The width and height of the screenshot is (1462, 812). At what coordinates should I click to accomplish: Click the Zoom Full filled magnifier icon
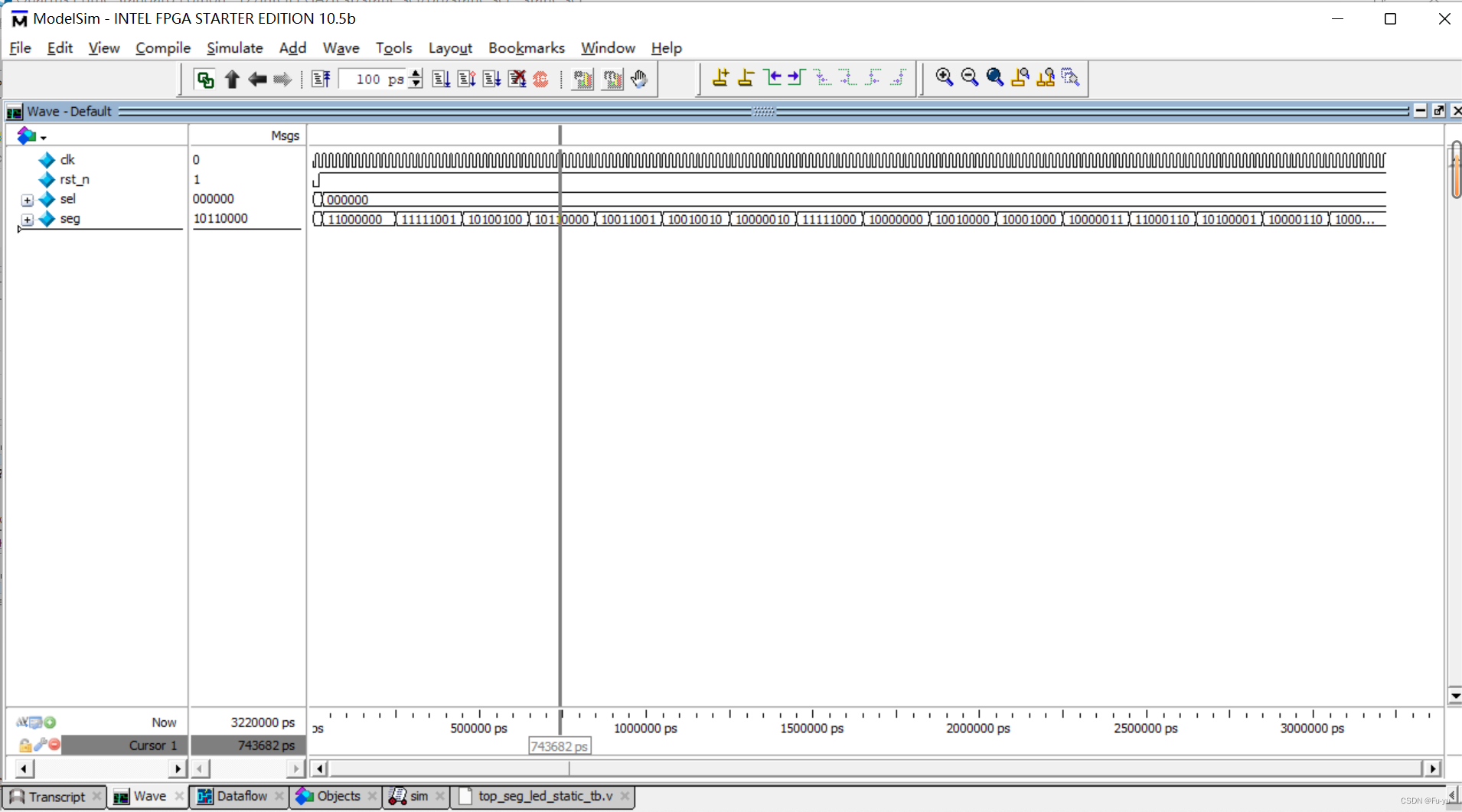coord(994,77)
